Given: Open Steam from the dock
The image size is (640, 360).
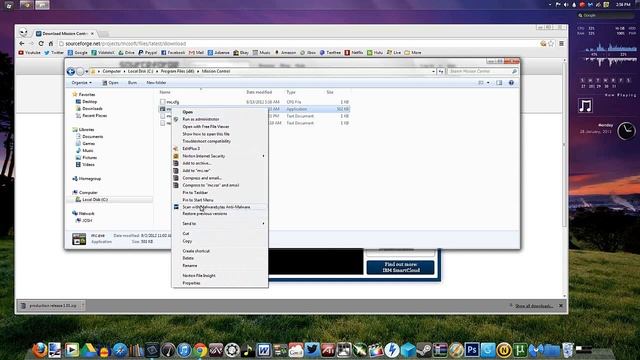Looking at the screenshot, I should coord(424,350).
